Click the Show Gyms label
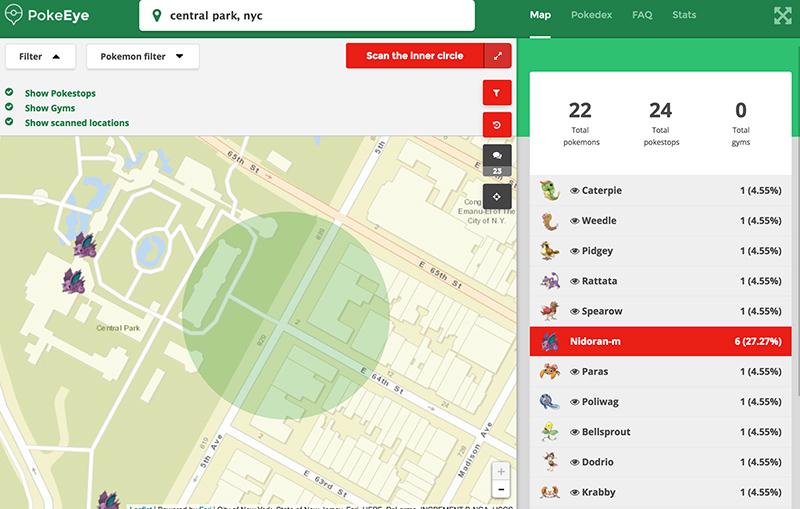The image size is (800, 509). point(50,108)
